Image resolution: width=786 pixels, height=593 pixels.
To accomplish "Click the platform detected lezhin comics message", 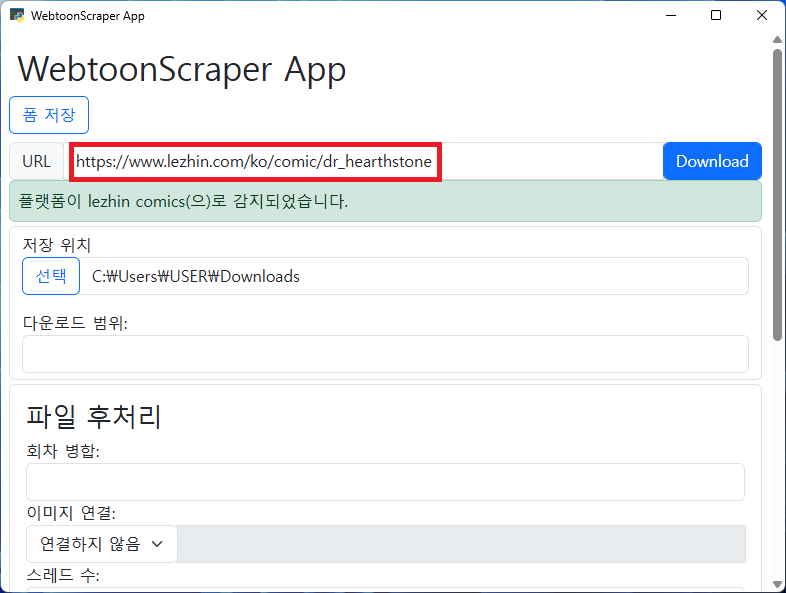I will [x=385, y=201].
